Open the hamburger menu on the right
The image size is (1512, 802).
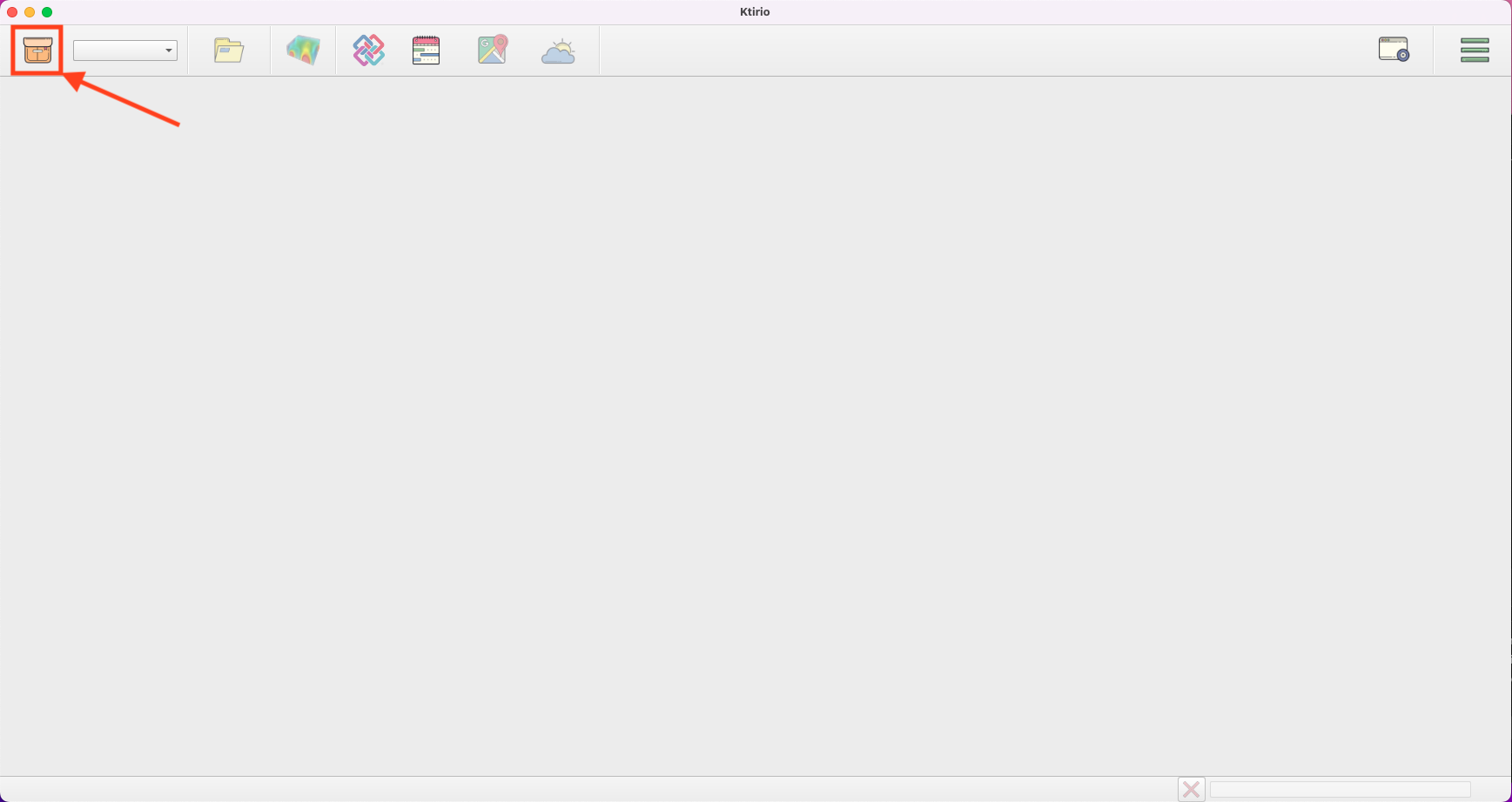[1474, 50]
